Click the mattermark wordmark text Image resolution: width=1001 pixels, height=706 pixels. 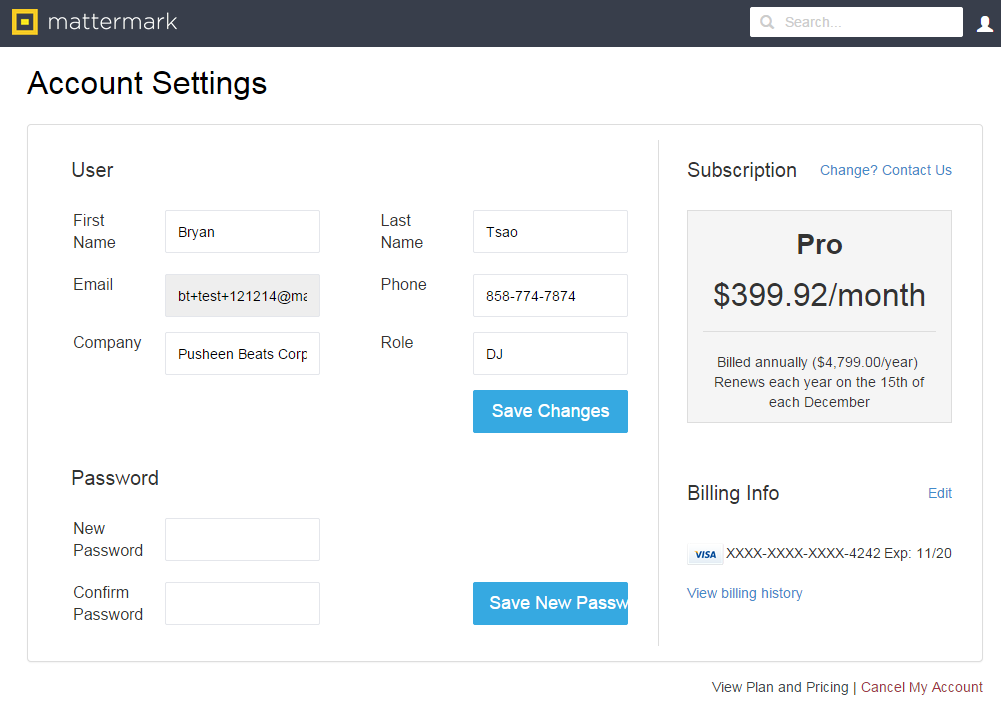point(112,22)
